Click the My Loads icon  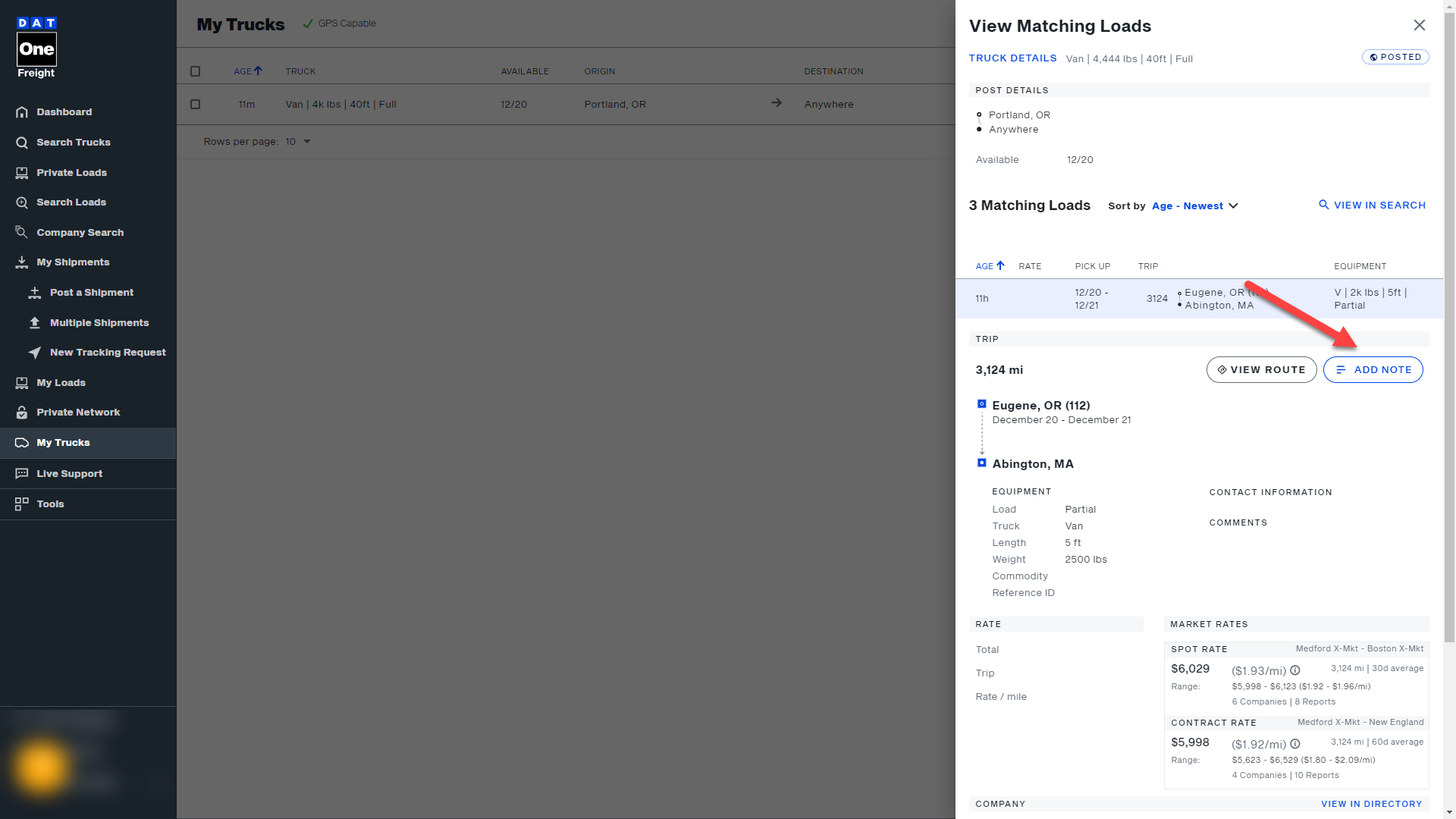coord(21,383)
